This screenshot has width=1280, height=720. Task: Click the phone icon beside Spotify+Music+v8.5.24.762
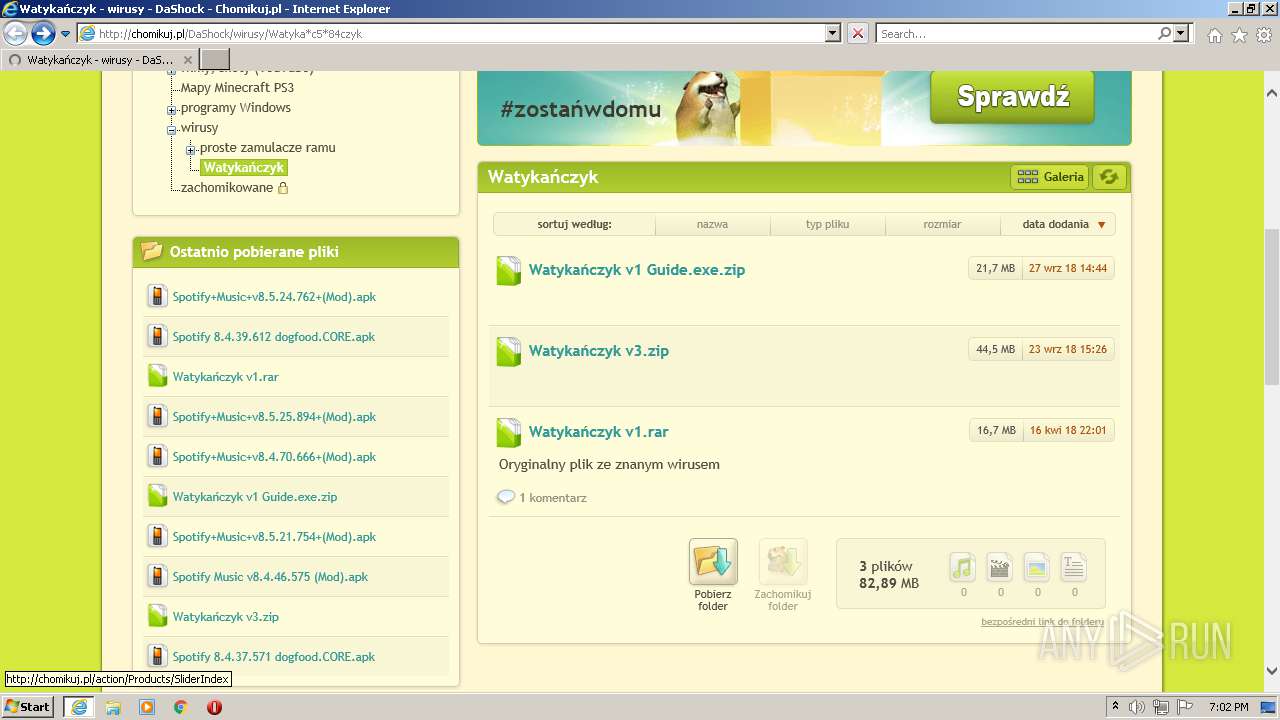tap(157, 296)
